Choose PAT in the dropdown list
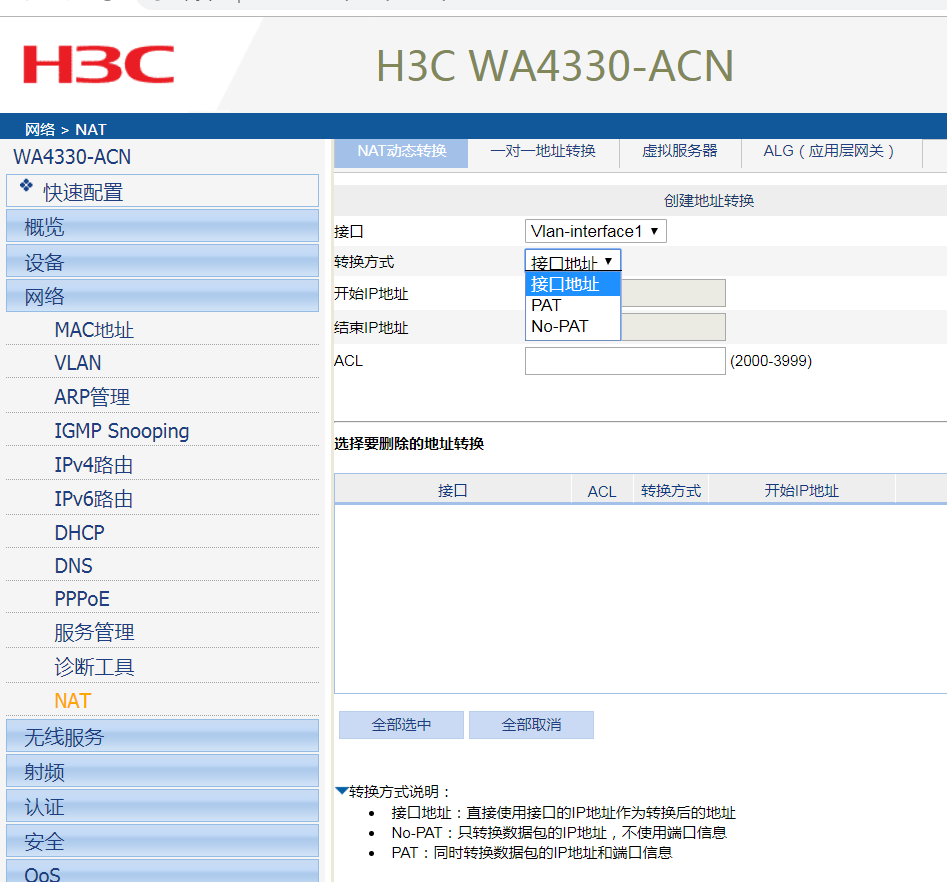Image resolution: width=947 pixels, height=882 pixels. point(573,305)
